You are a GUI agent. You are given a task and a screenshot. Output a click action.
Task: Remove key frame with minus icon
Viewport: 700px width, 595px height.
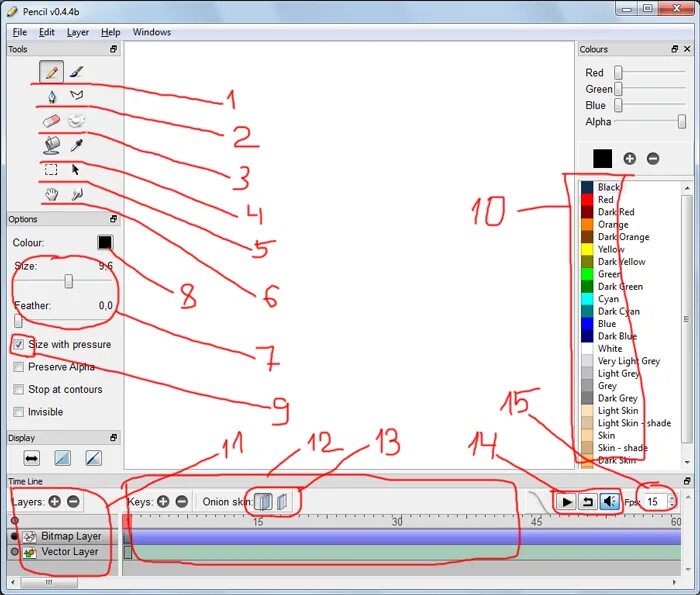tap(182, 502)
